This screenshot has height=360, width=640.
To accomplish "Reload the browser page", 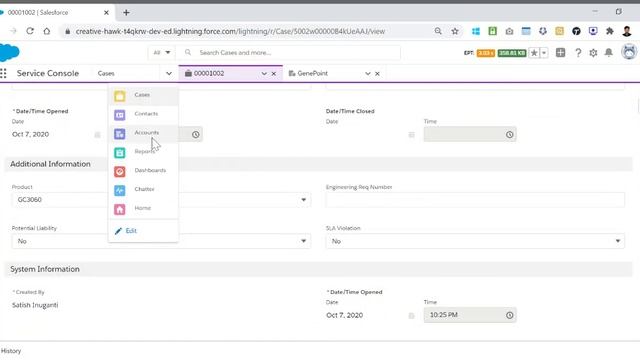I will point(30,31).
